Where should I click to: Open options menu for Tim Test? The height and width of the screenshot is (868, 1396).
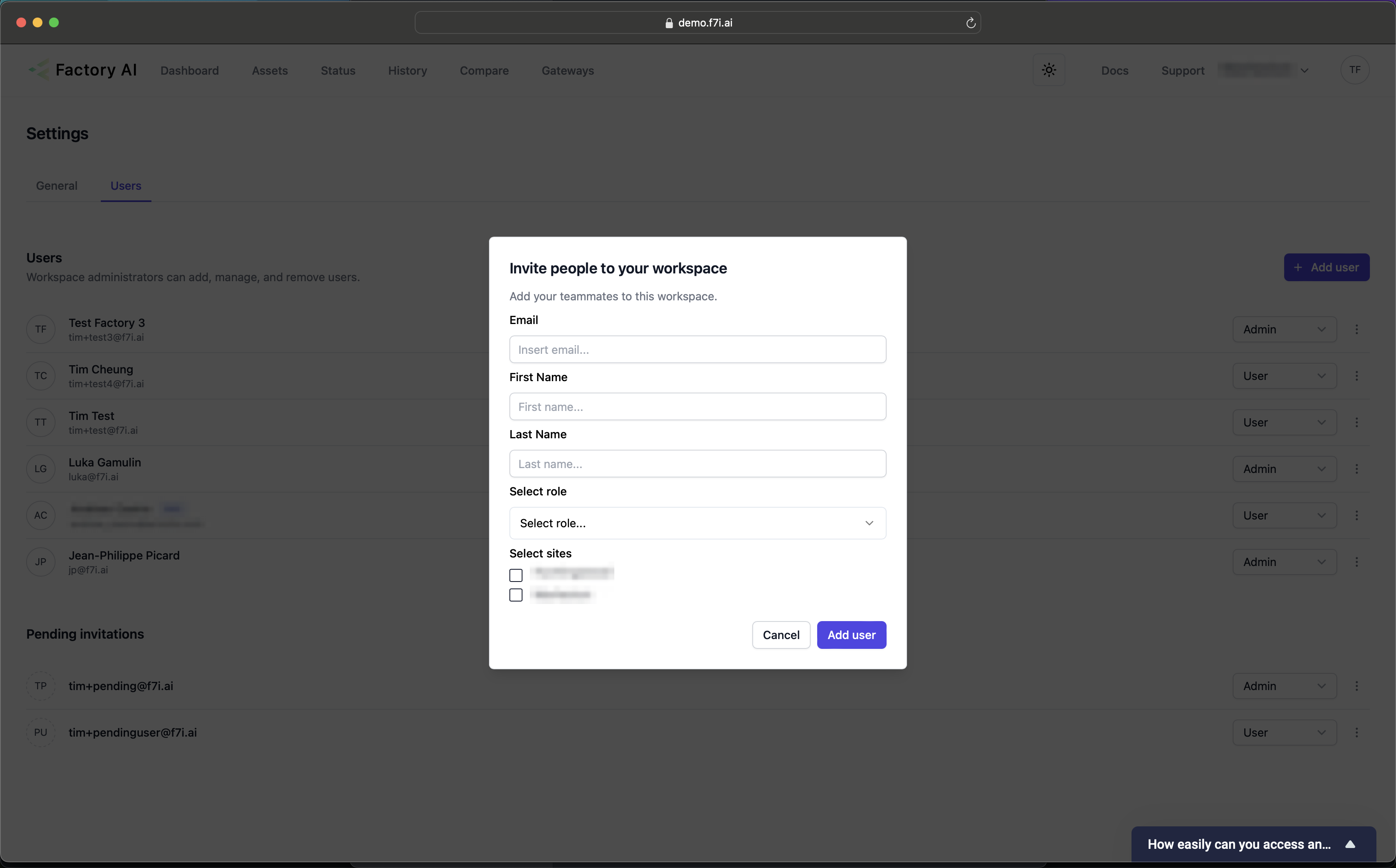coord(1356,422)
